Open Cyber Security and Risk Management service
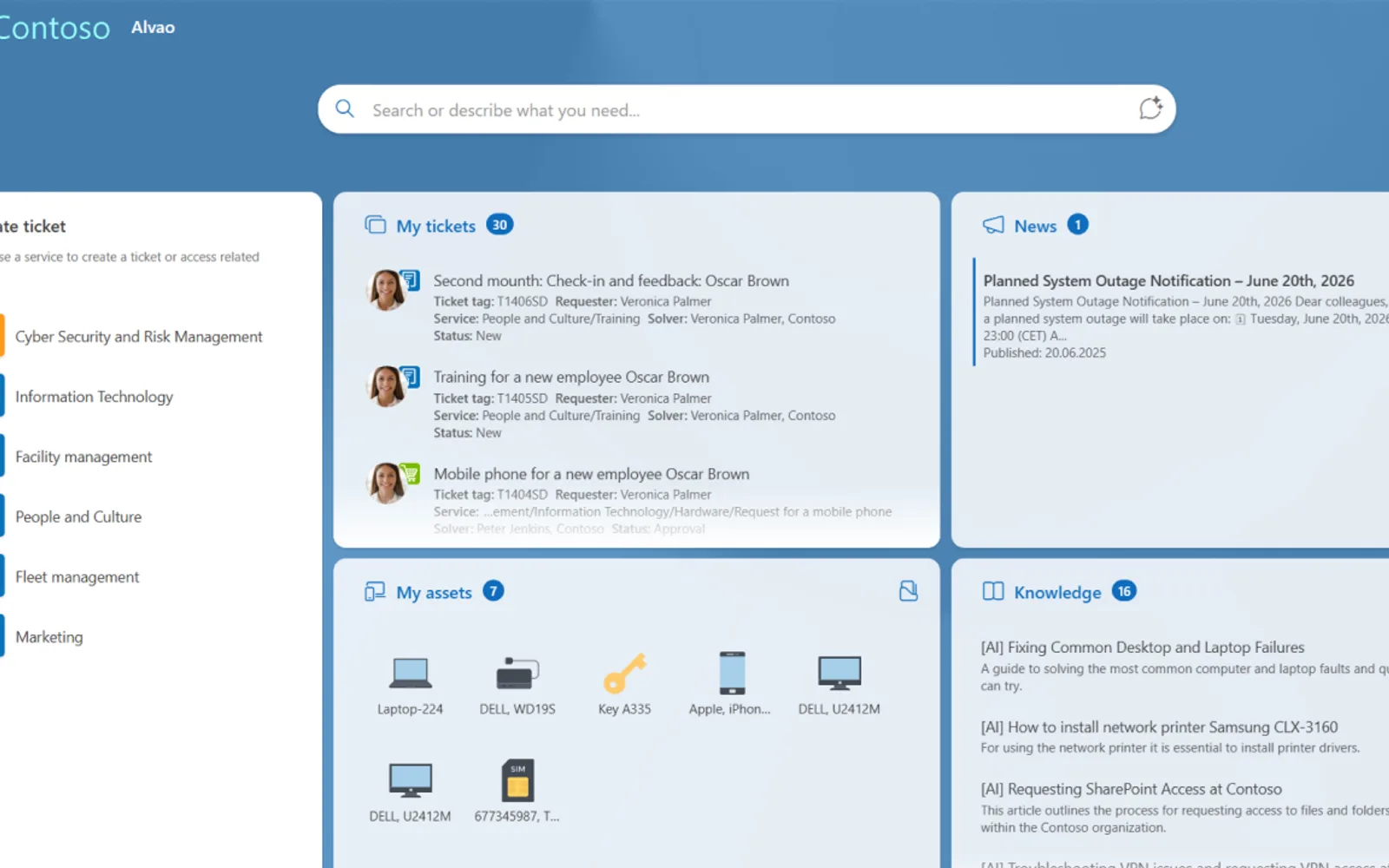The image size is (1389, 868). 139,337
